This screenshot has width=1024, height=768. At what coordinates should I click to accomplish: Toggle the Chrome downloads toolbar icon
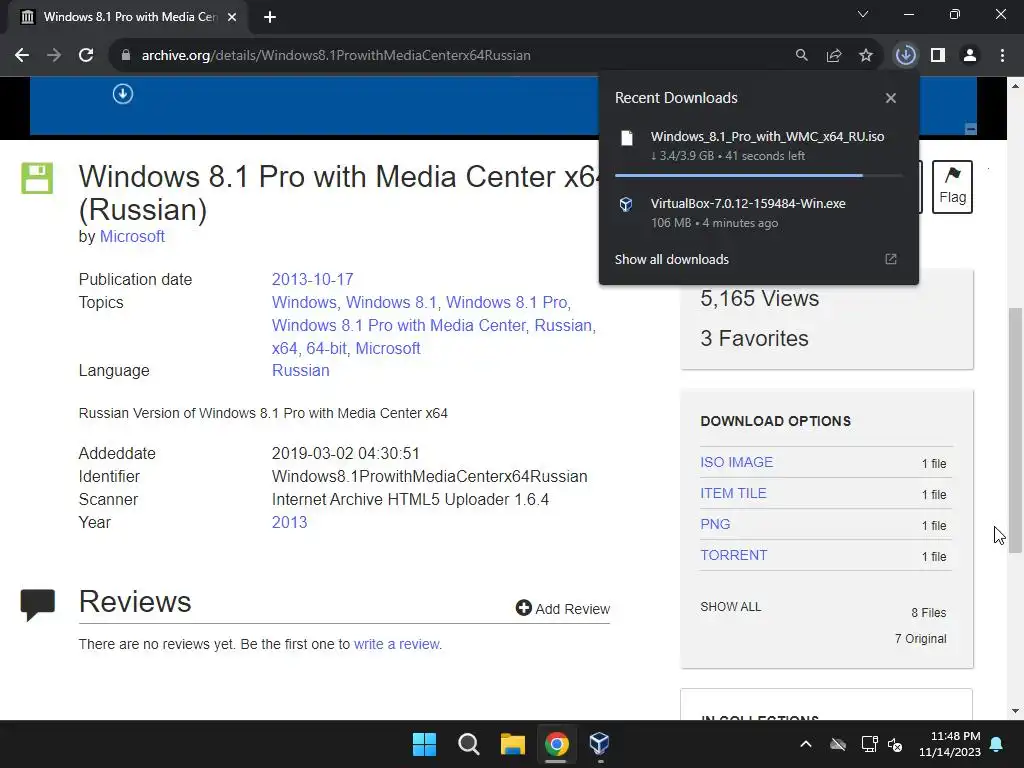(x=905, y=55)
